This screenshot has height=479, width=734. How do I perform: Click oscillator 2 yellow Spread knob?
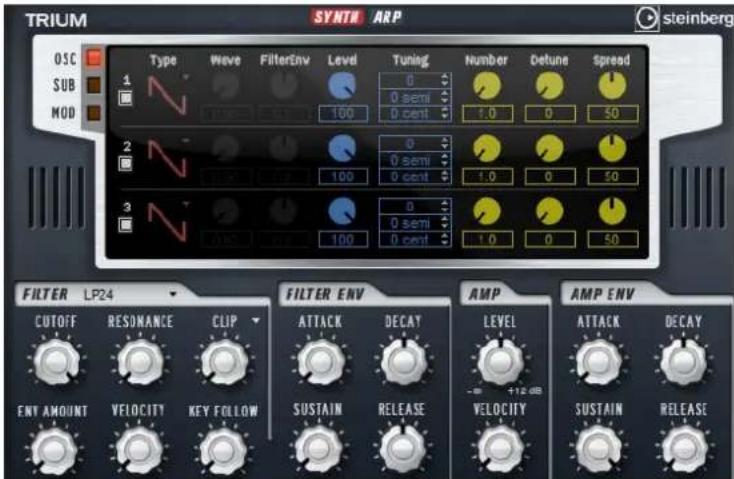pyautogui.click(x=612, y=149)
